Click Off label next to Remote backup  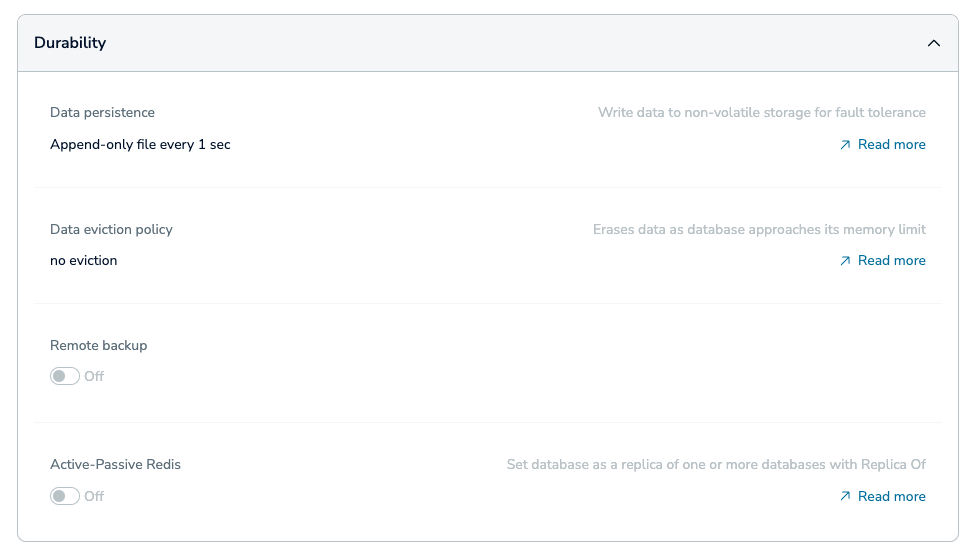[x=94, y=376]
